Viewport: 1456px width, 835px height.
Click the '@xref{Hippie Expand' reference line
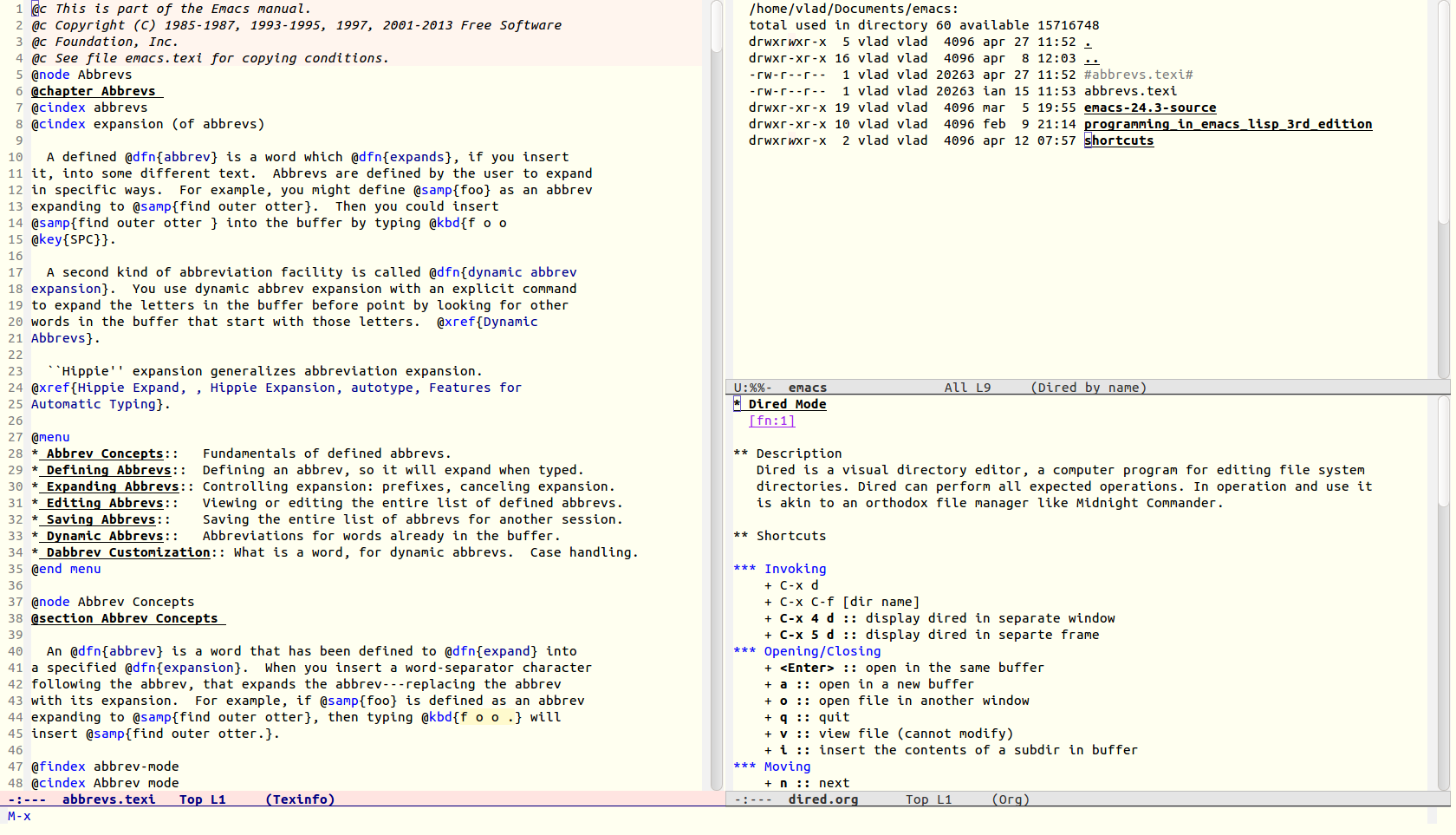tap(276, 388)
